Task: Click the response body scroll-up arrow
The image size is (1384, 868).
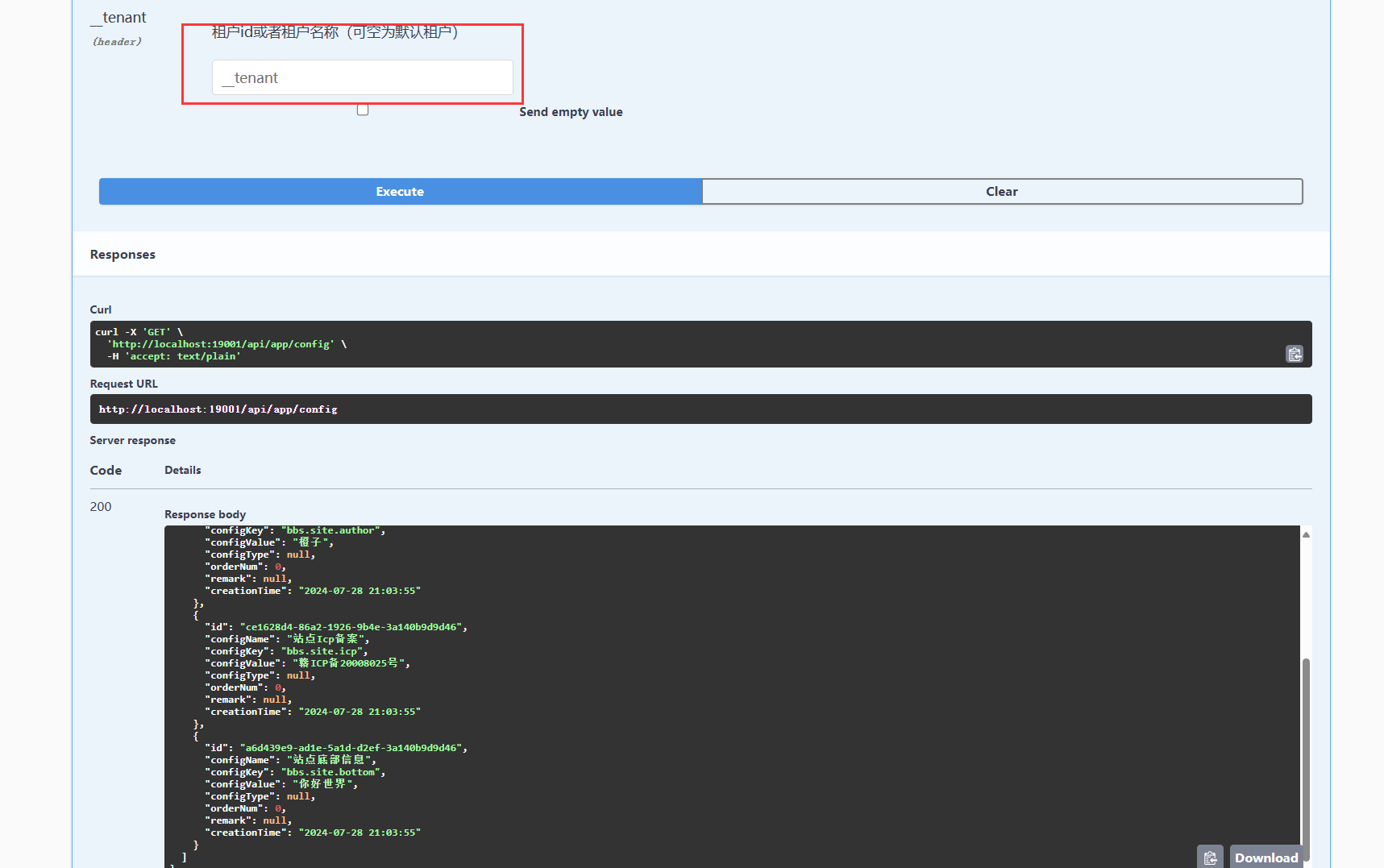Action: 1306,534
